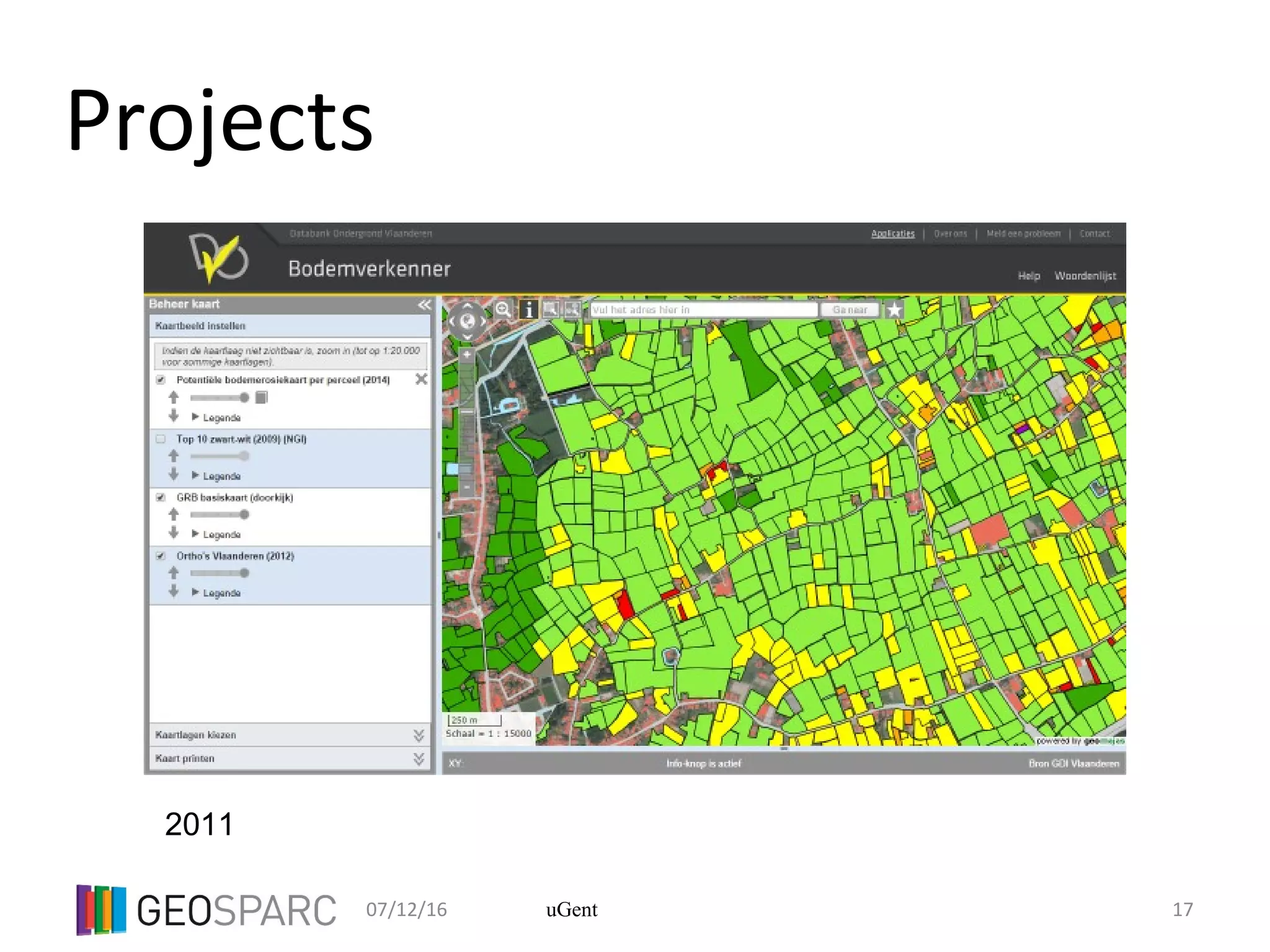Adjust Ortho's Vlaanderen opacity slider
Image resolution: width=1270 pixels, height=952 pixels.
pyautogui.click(x=244, y=573)
